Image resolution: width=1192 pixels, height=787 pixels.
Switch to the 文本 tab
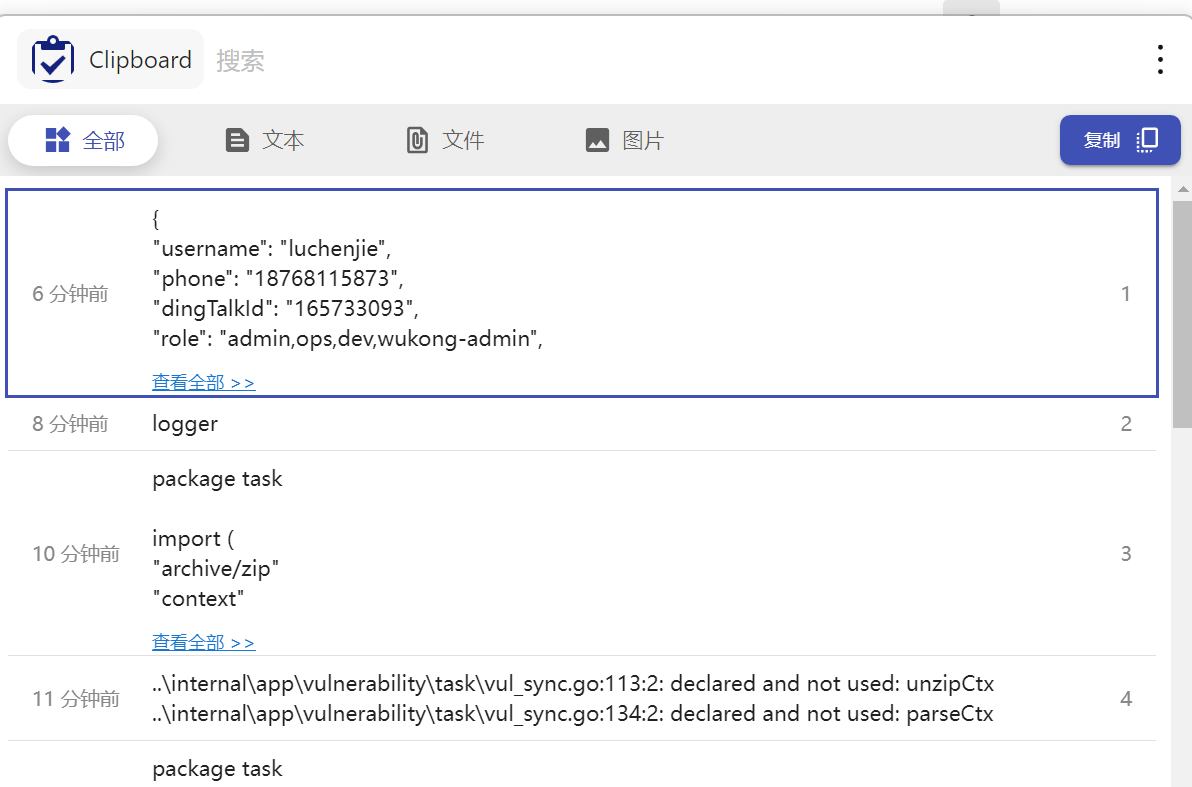click(265, 141)
